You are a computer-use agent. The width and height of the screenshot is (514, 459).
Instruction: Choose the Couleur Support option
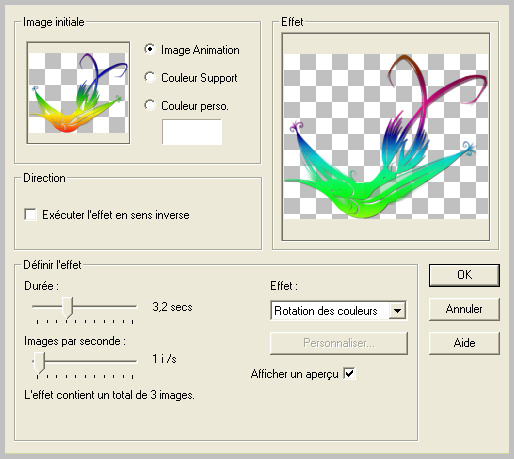150,77
